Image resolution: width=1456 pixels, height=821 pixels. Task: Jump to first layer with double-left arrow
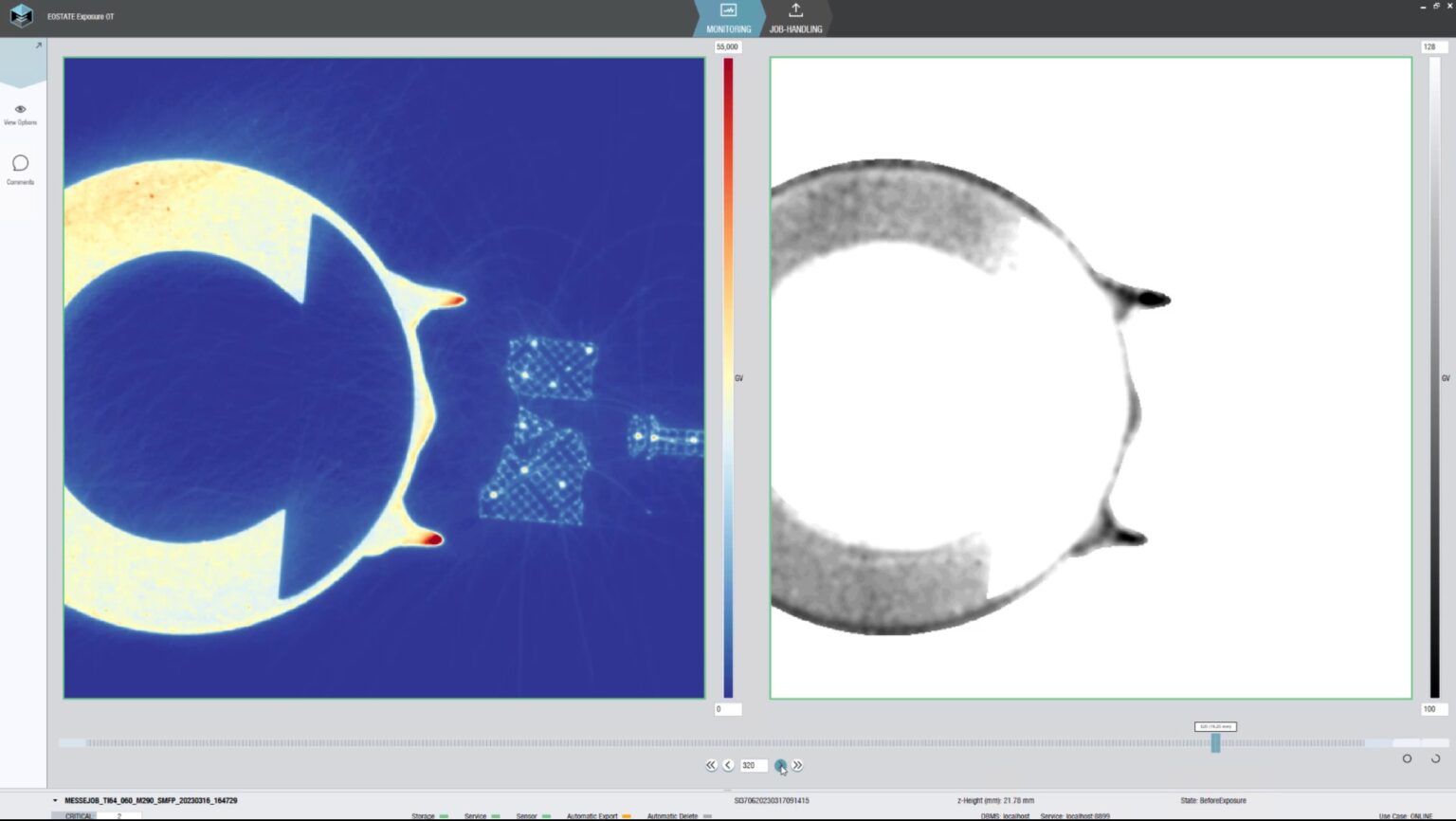pos(711,765)
